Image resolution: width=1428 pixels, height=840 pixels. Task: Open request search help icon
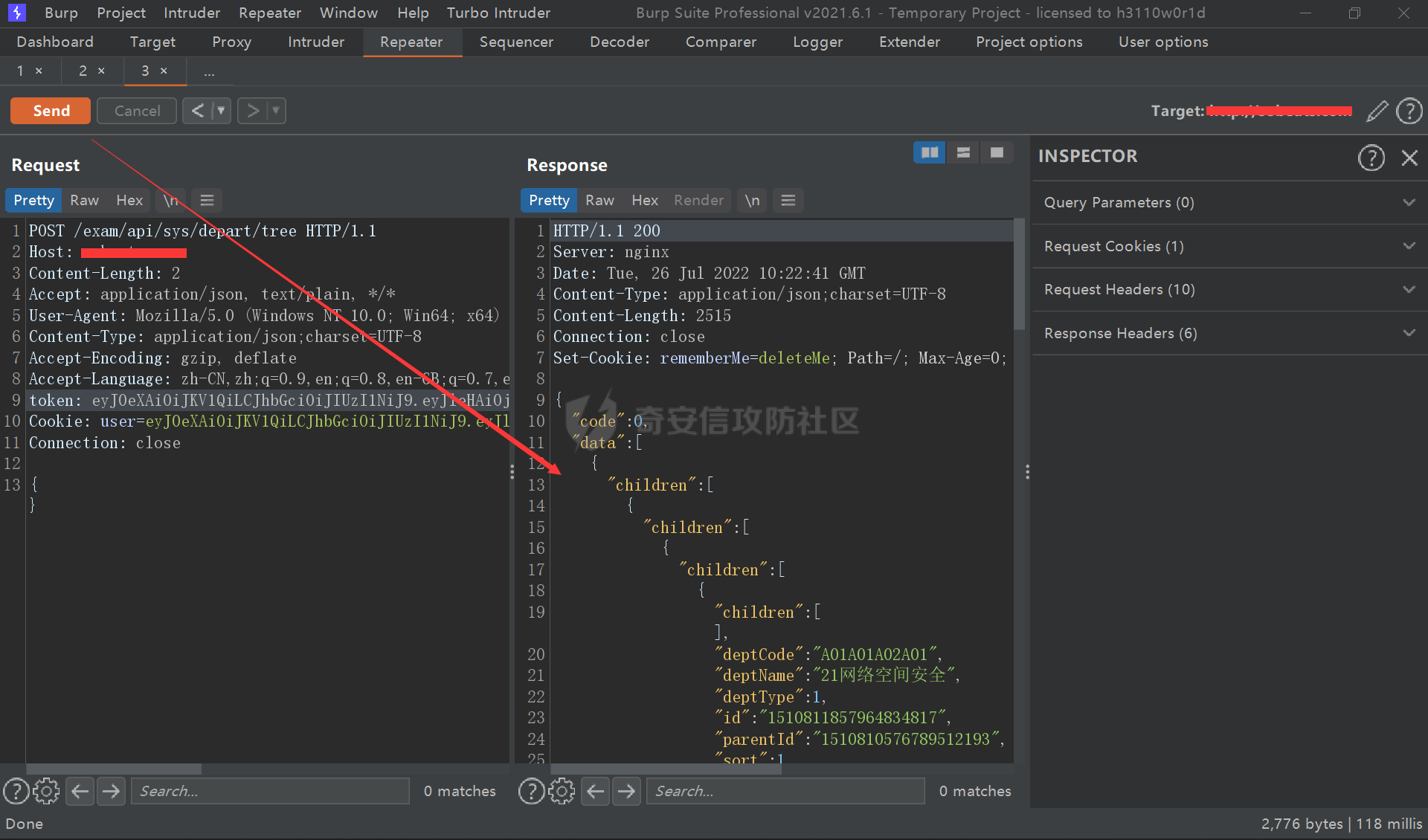16,791
